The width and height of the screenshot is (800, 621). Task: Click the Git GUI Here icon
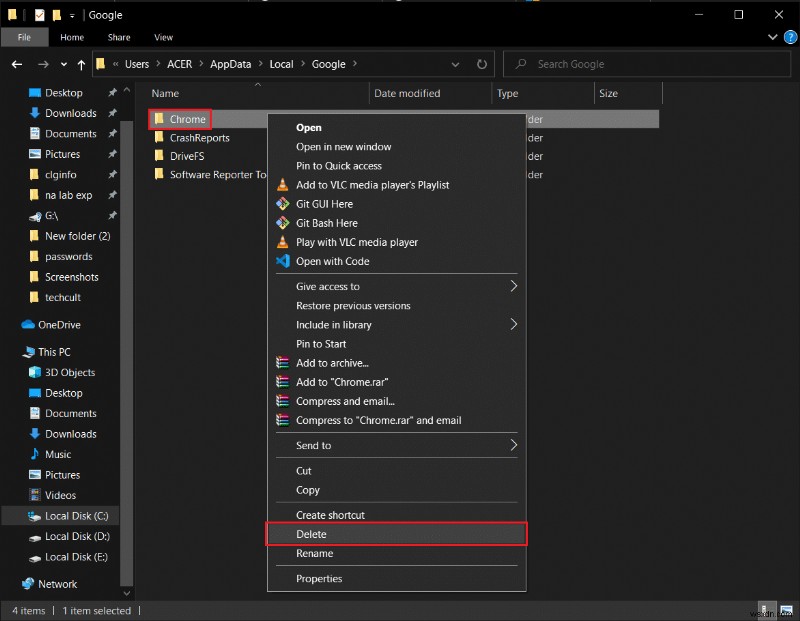coord(282,204)
